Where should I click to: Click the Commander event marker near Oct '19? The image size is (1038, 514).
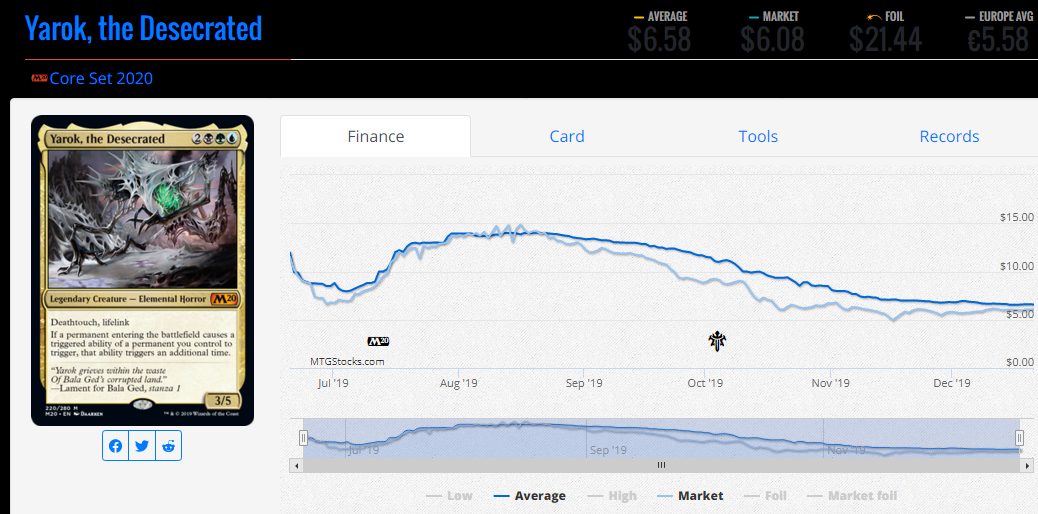[x=717, y=342]
